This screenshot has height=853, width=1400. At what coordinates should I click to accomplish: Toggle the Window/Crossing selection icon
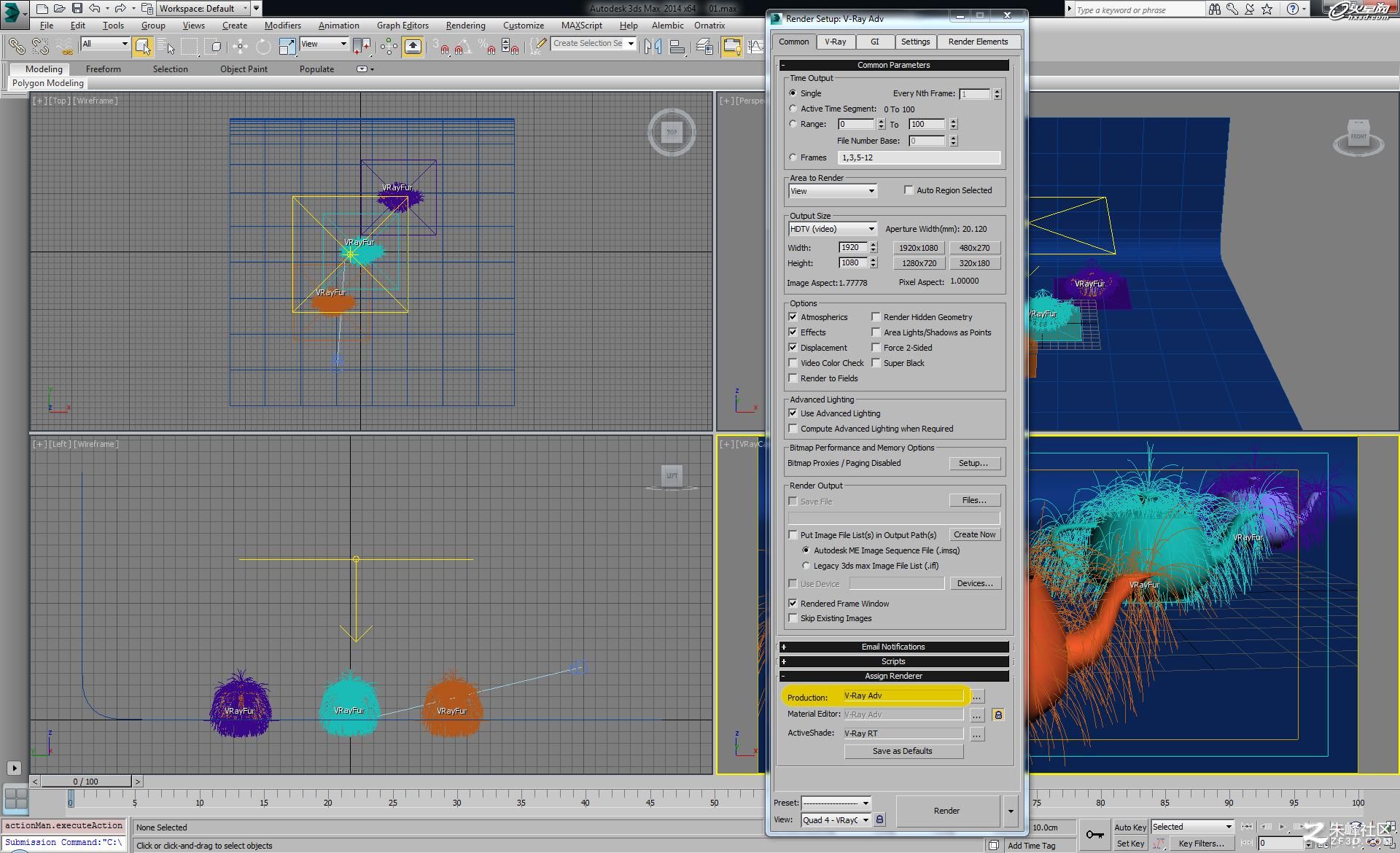[214, 47]
